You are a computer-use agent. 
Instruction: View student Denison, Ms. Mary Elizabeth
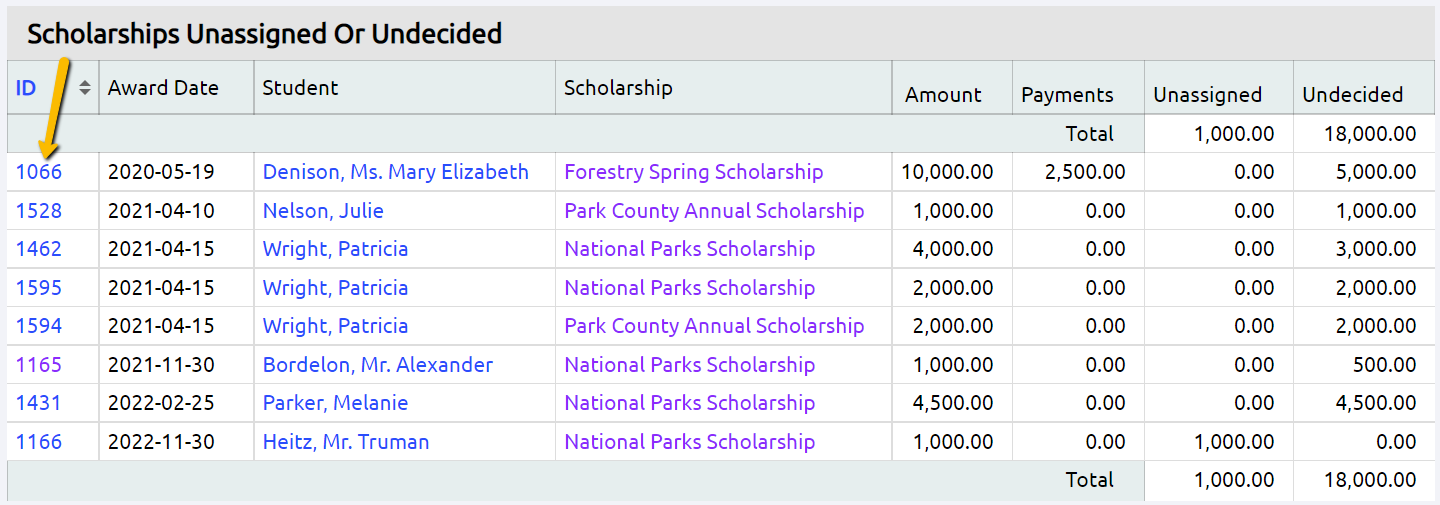[x=396, y=172]
